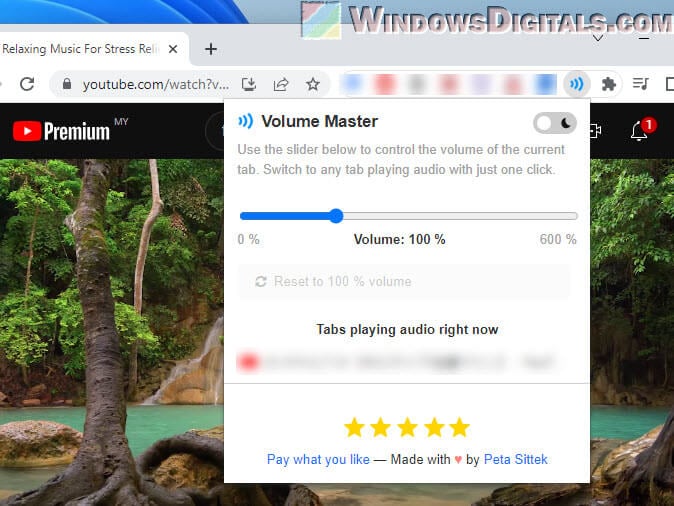This screenshot has width=674, height=506.
Task: Click the volume slider handle
Action: (x=336, y=216)
